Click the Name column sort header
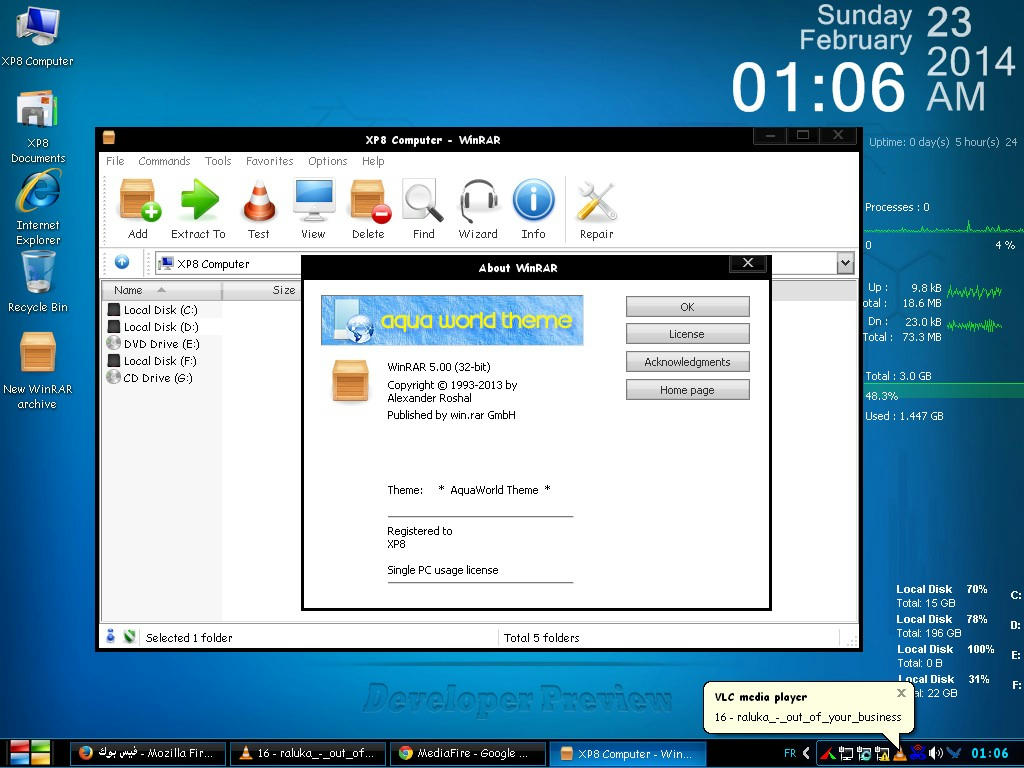This screenshot has height=768, width=1024. pos(162,290)
